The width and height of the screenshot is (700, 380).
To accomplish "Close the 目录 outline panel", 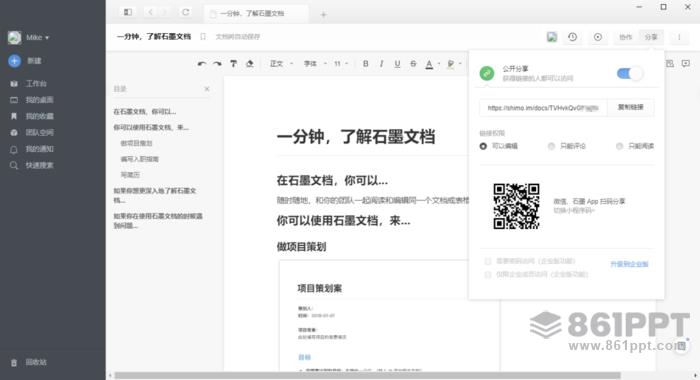I will point(207,89).
